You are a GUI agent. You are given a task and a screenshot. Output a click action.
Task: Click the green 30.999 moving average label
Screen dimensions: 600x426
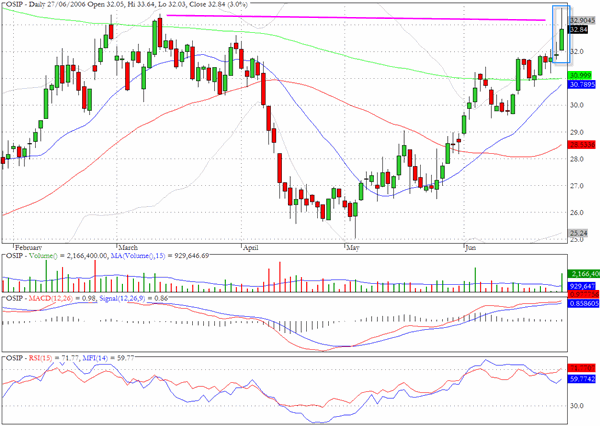pyautogui.click(x=580, y=75)
